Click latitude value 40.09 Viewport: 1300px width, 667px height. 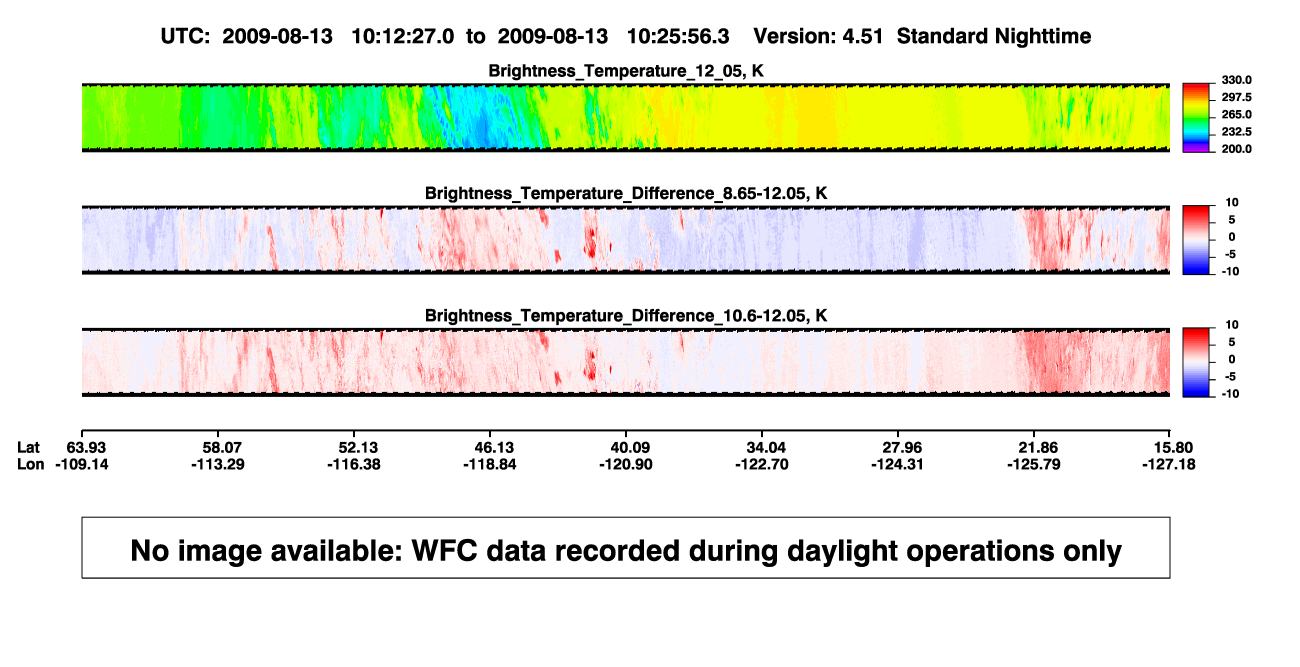pos(632,447)
